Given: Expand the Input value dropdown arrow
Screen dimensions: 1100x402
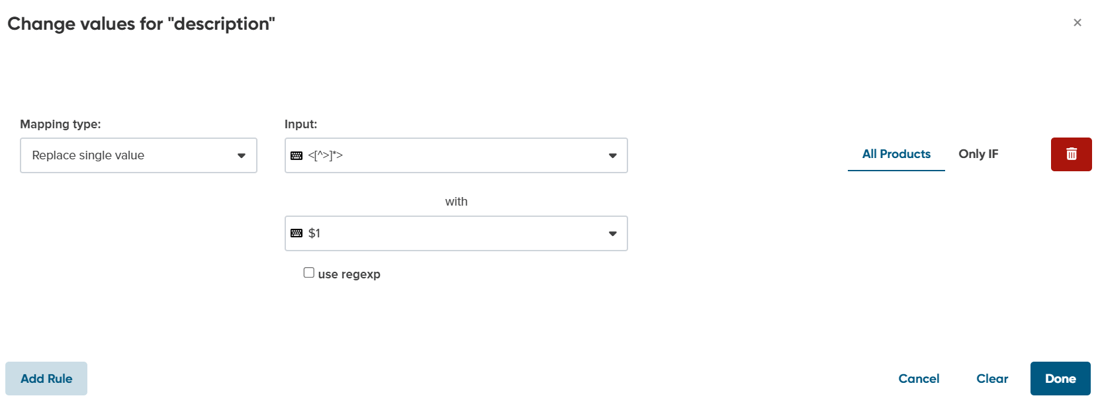Looking at the screenshot, I should 612,156.
